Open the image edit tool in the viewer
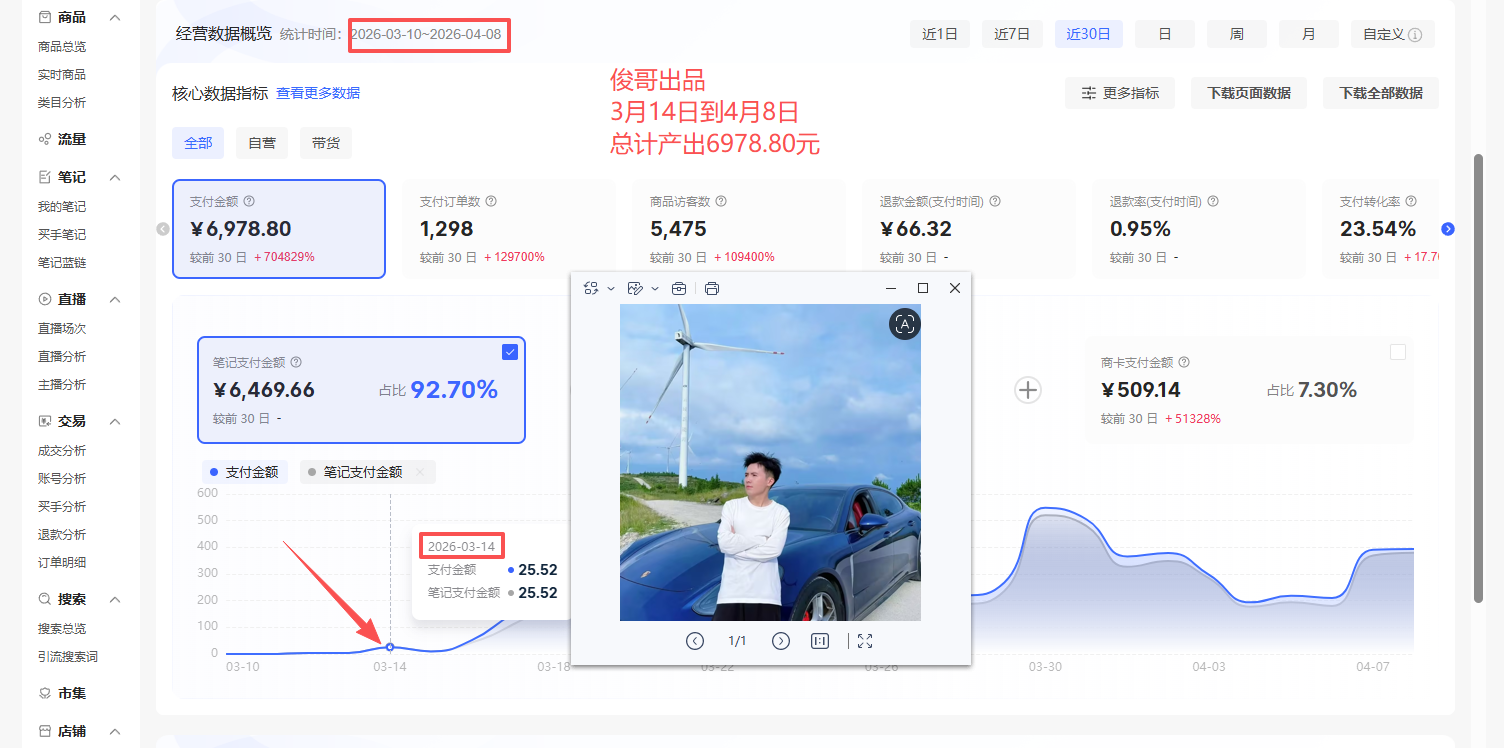 pos(636,288)
